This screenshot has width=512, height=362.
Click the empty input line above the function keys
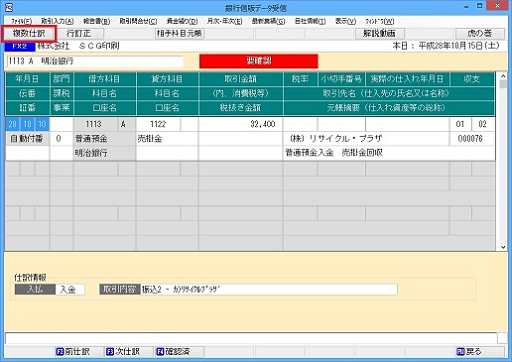(x=251, y=338)
